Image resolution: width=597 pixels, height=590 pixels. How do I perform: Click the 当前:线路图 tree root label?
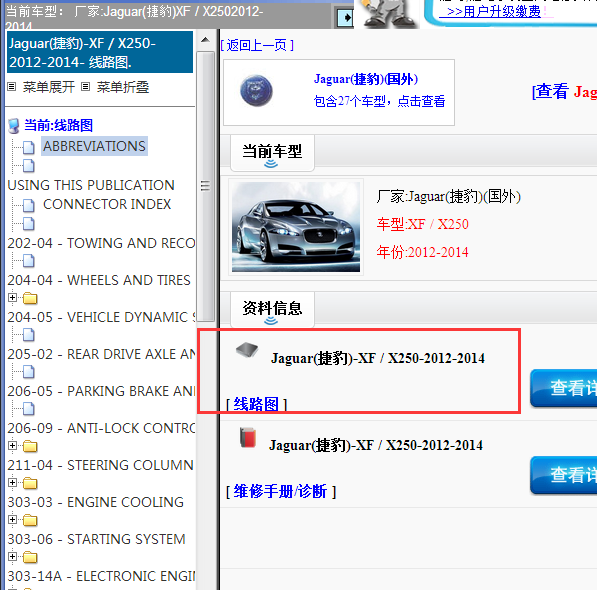(x=58, y=125)
